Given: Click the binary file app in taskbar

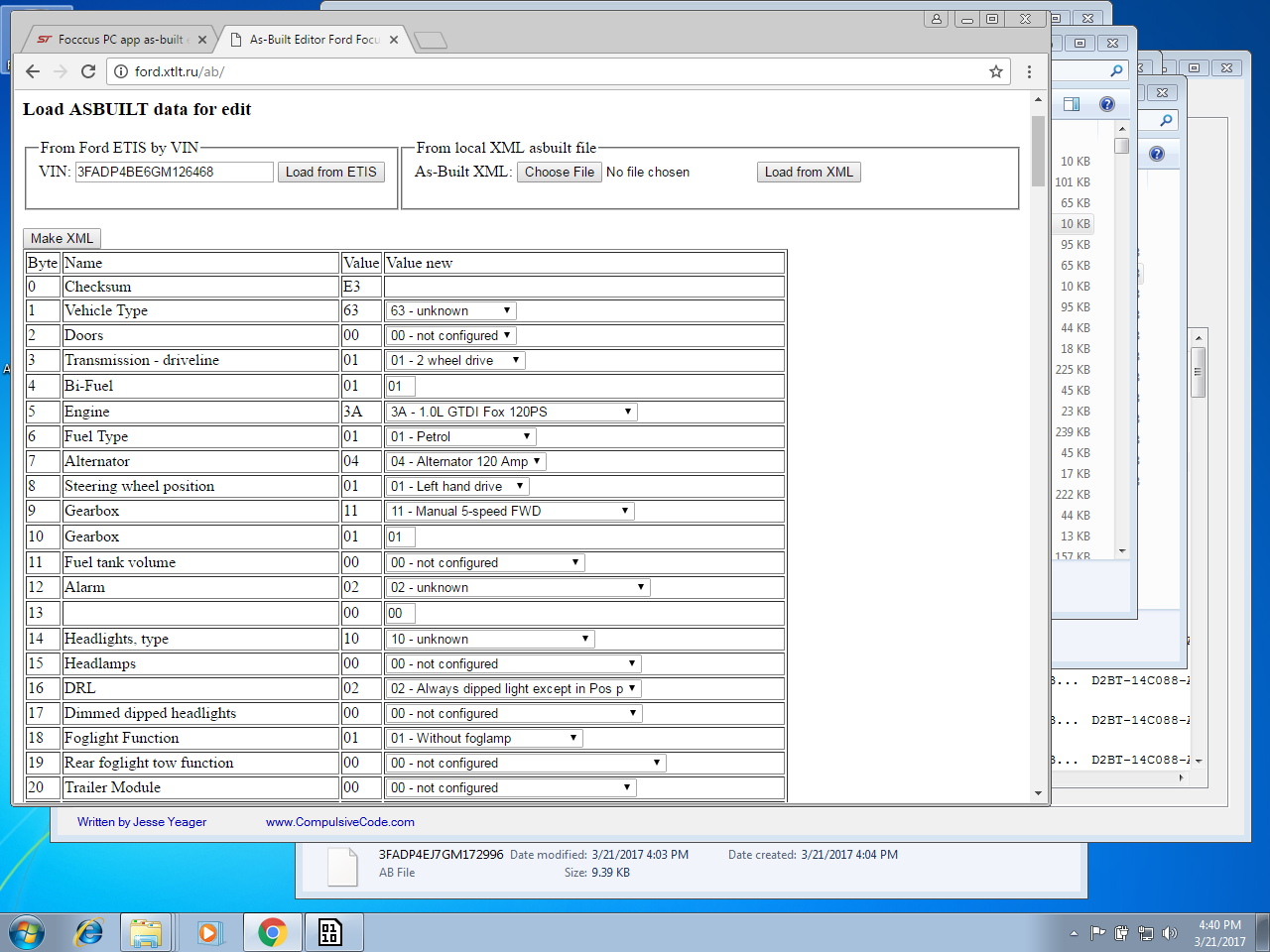Looking at the screenshot, I should pyautogui.click(x=330, y=932).
